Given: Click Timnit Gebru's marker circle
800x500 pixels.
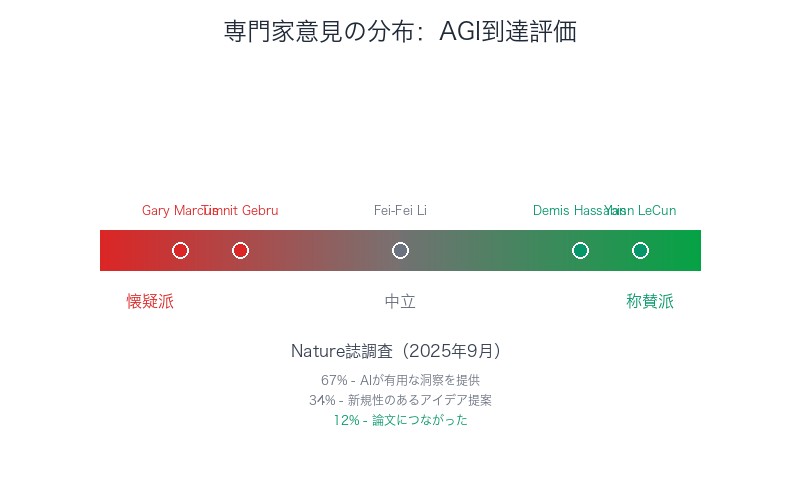Looking at the screenshot, I should click(240, 250).
